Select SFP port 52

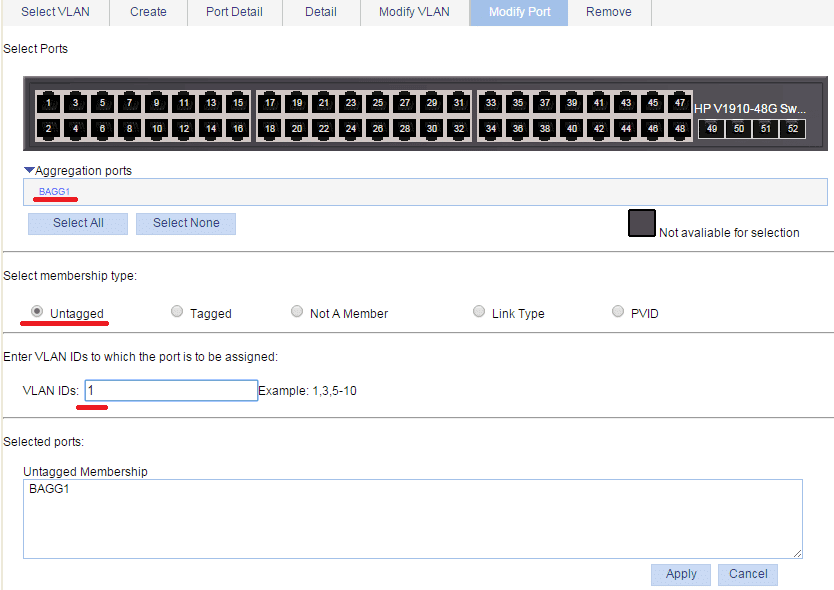[x=793, y=129]
